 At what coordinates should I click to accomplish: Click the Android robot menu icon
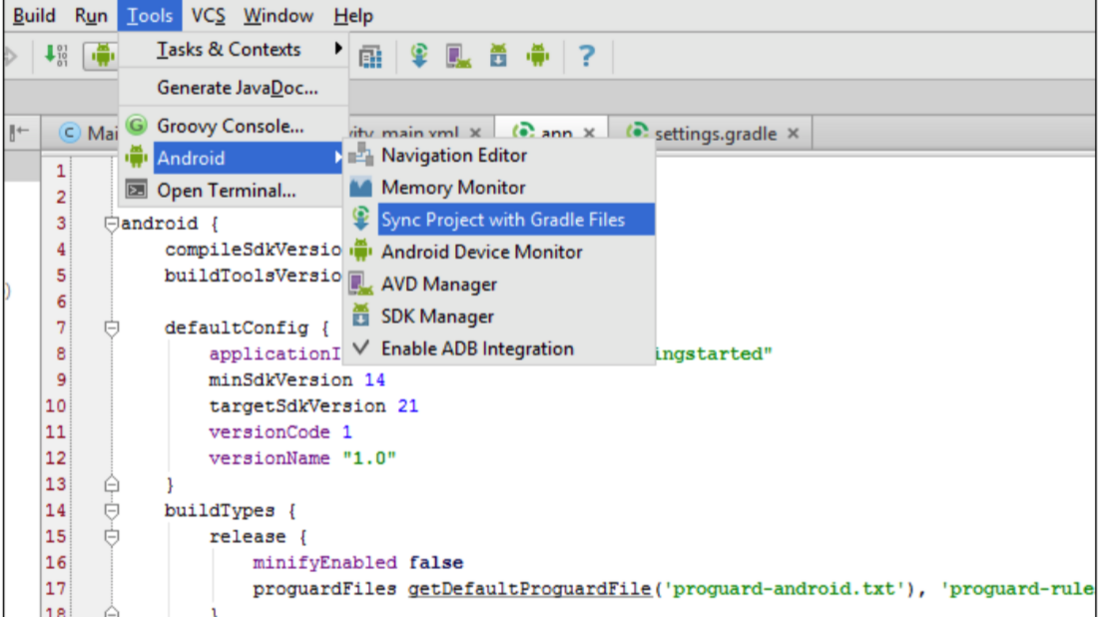pyautogui.click(x=137, y=158)
